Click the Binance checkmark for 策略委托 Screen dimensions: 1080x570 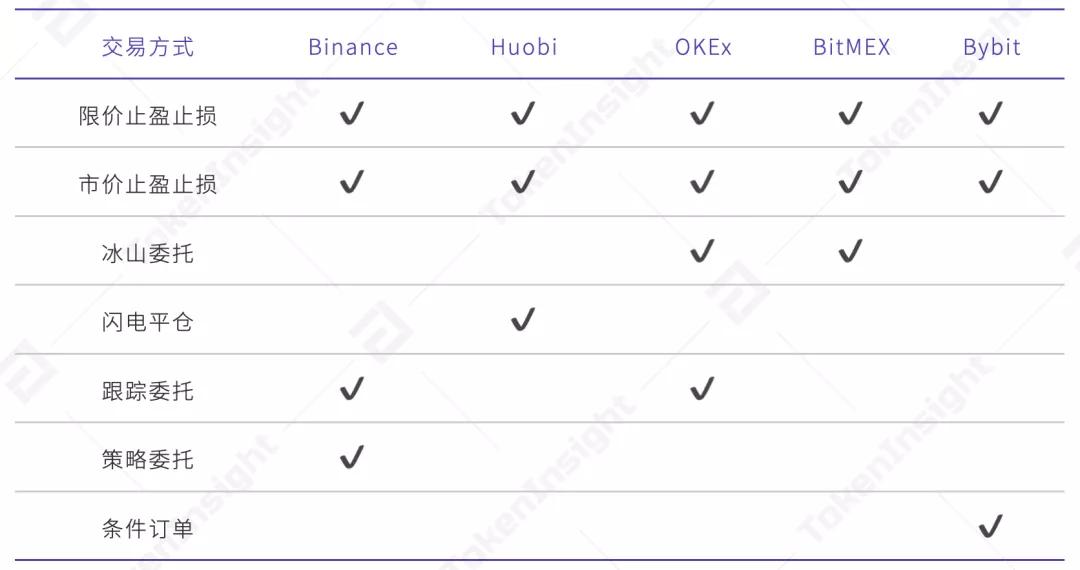point(351,459)
